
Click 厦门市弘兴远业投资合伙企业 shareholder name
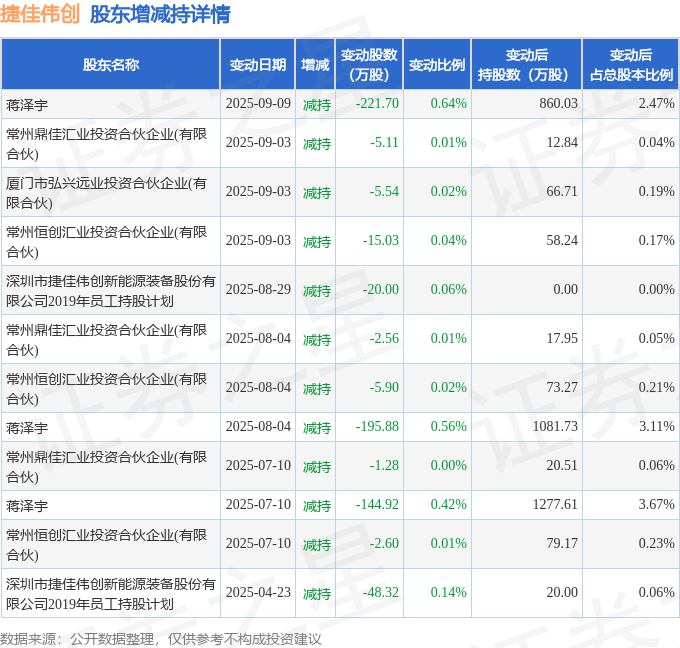pos(106,193)
